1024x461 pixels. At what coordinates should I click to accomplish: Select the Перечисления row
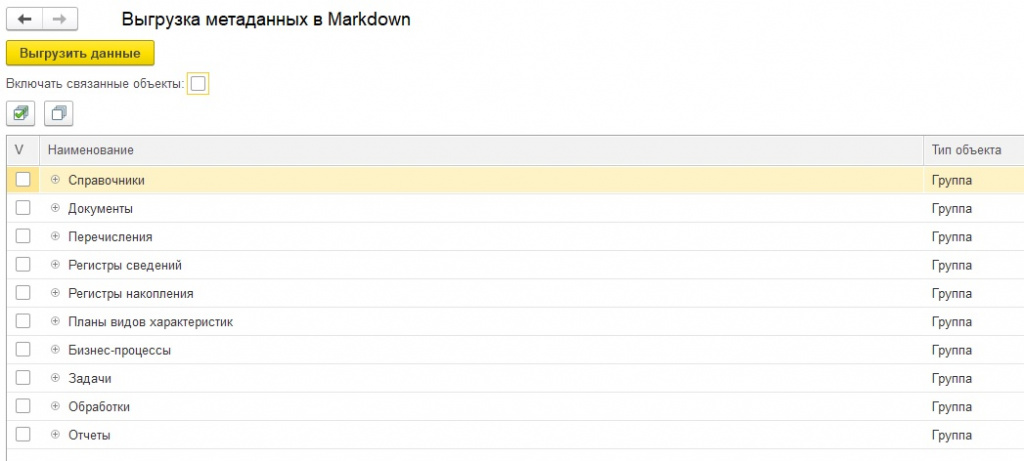pyautogui.click(x=110, y=237)
